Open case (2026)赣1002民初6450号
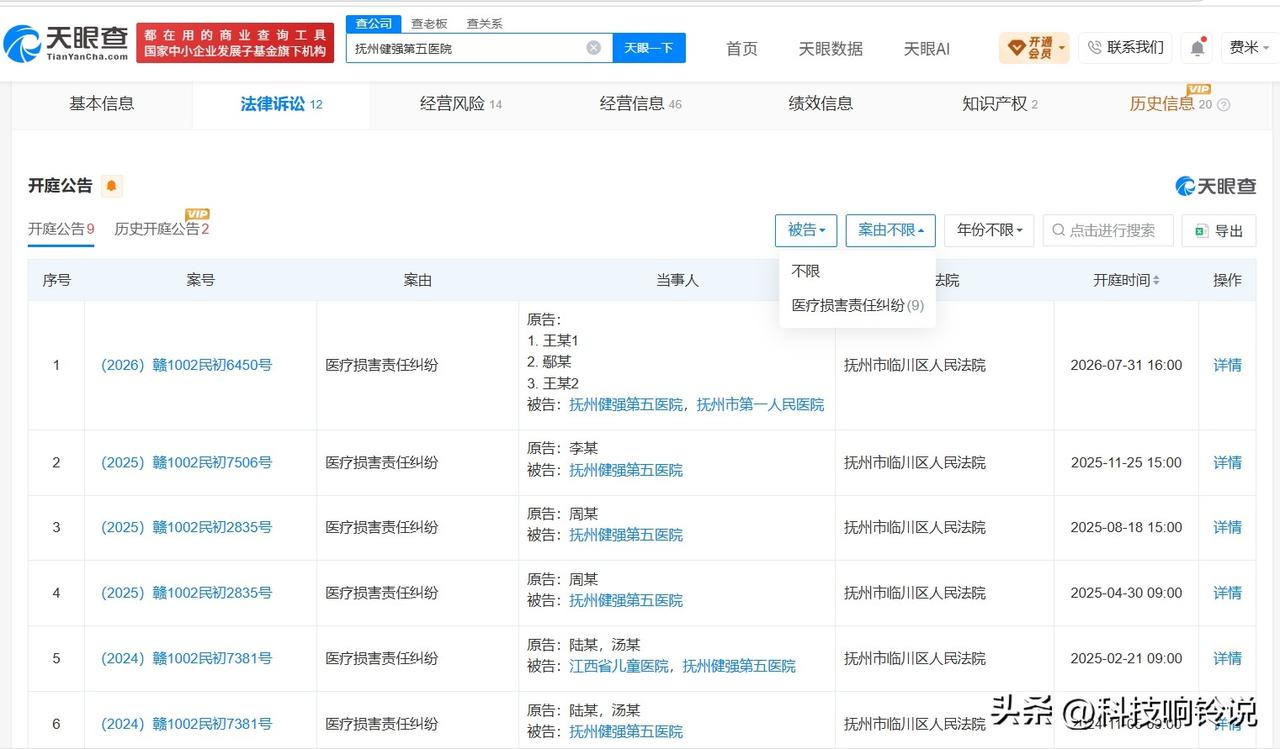Image resolution: width=1280 pixels, height=749 pixels. tap(186, 365)
